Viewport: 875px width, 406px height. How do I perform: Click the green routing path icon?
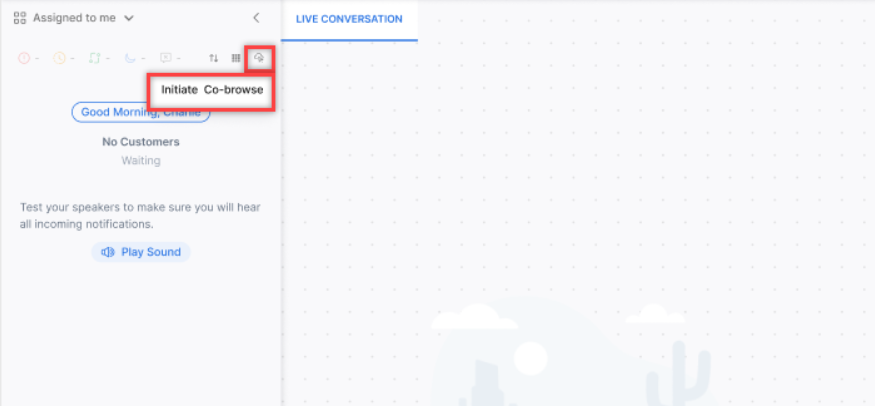[x=94, y=58]
